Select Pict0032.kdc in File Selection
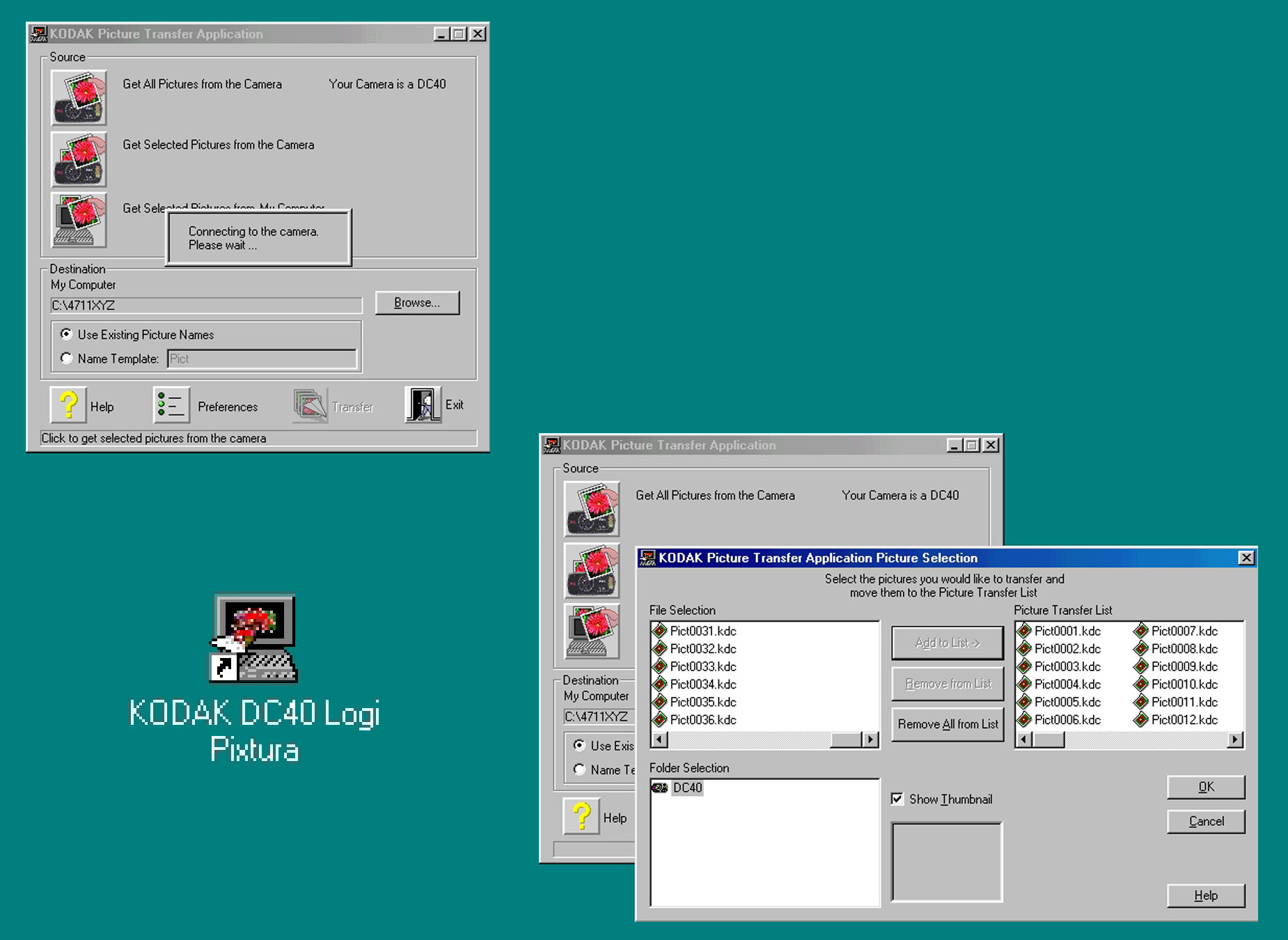 [694, 648]
